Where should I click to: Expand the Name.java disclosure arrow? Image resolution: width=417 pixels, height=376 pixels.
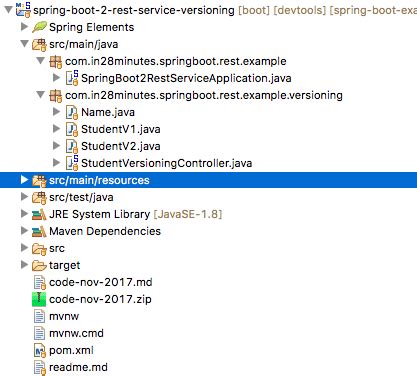tap(57, 111)
